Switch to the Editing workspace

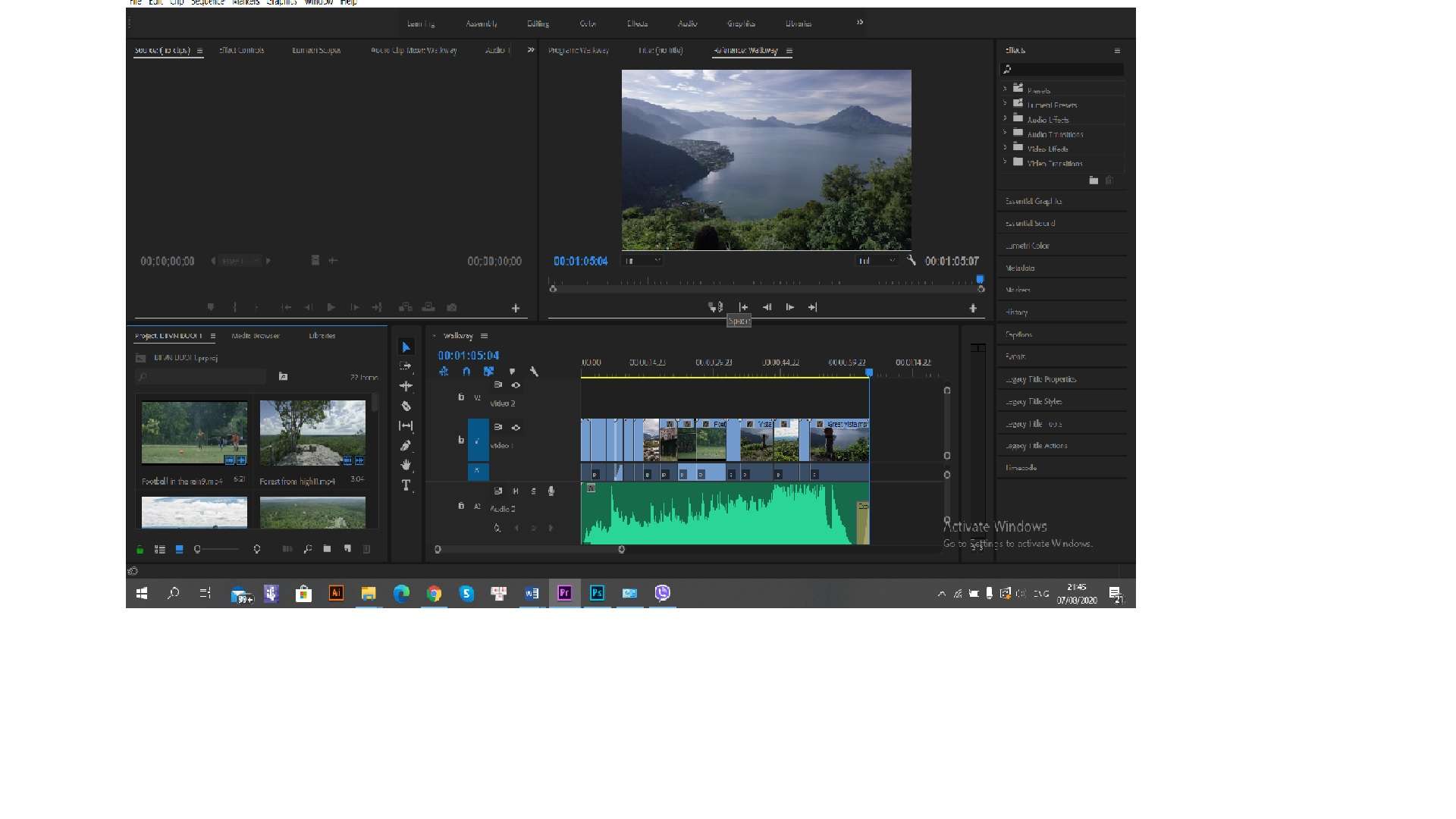tap(538, 24)
